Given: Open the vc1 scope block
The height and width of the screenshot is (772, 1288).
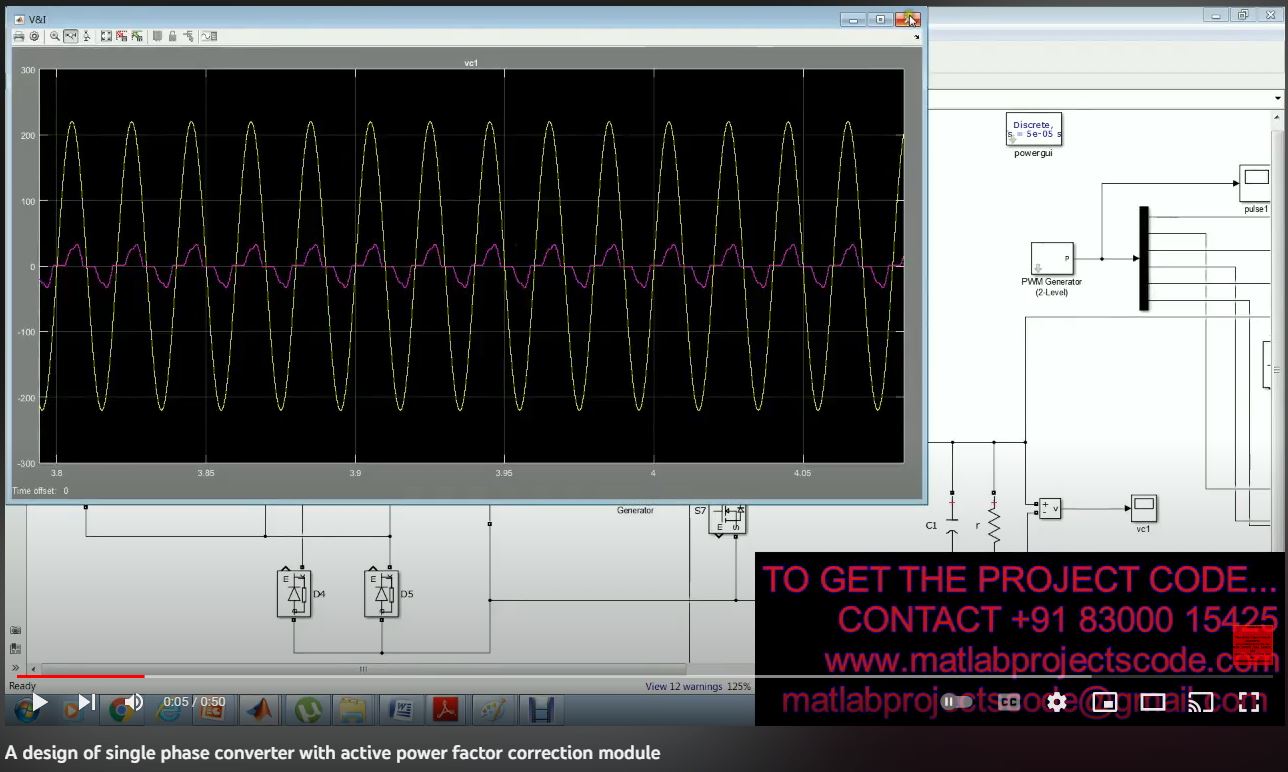Looking at the screenshot, I should point(1143,508).
